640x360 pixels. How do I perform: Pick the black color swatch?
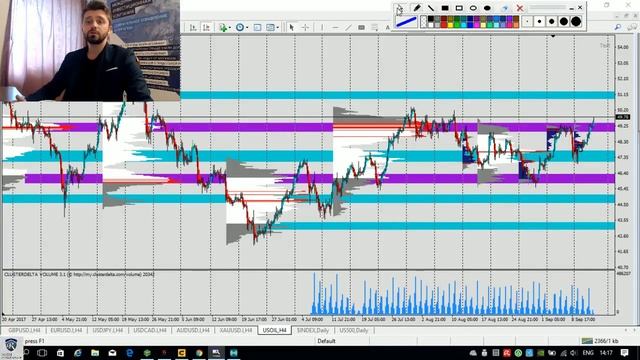tap(431, 18)
